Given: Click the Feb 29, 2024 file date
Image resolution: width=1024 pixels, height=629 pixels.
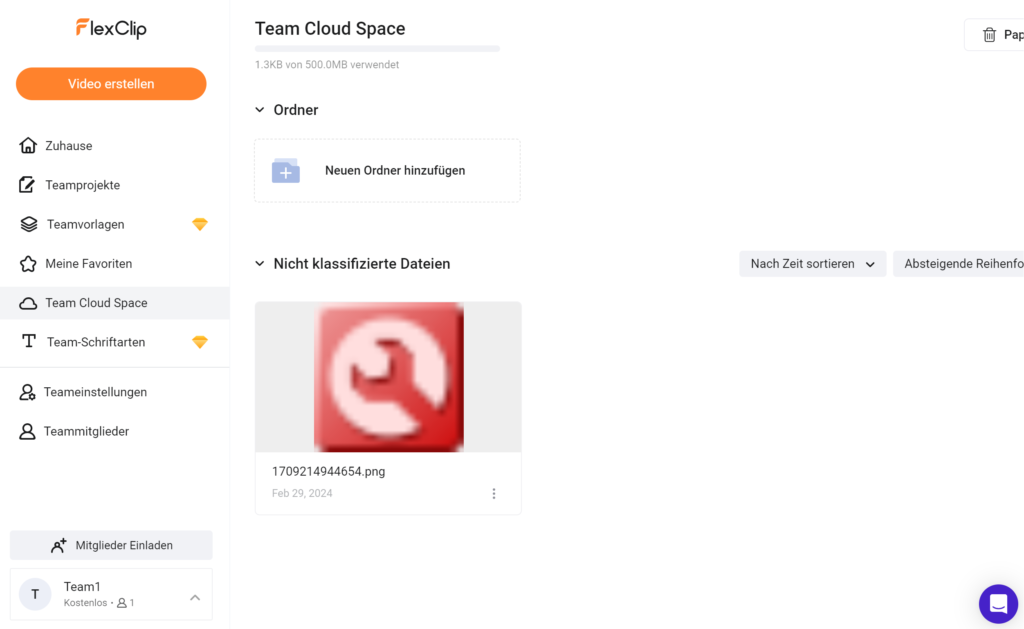Looking at the screenshot, I should click(302, 493).
